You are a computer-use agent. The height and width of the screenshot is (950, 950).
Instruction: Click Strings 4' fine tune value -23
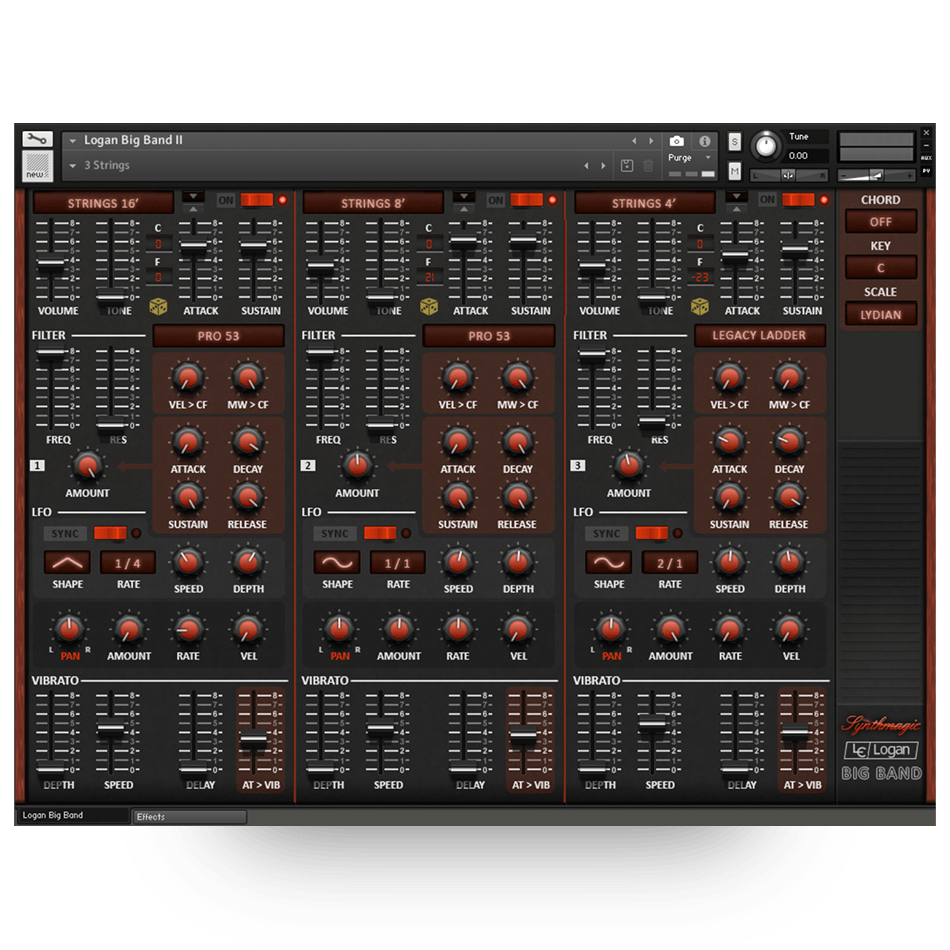pos(700,277)
